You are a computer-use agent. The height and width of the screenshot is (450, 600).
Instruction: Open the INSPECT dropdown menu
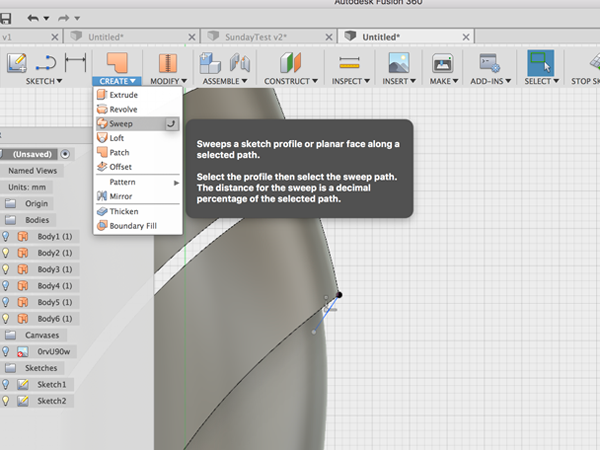(x=351, y=81)
